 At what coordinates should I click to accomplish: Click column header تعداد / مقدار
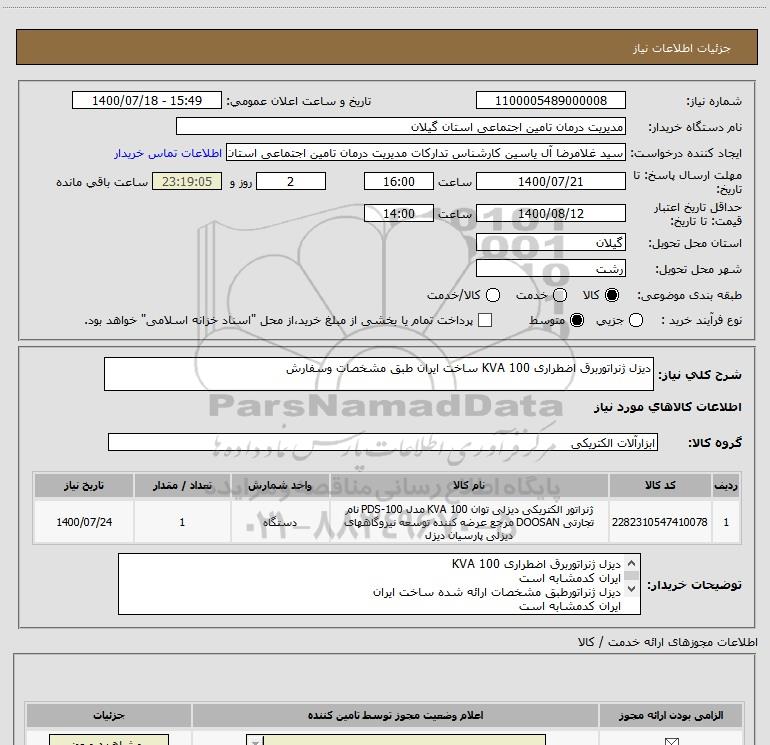point(182,486)
